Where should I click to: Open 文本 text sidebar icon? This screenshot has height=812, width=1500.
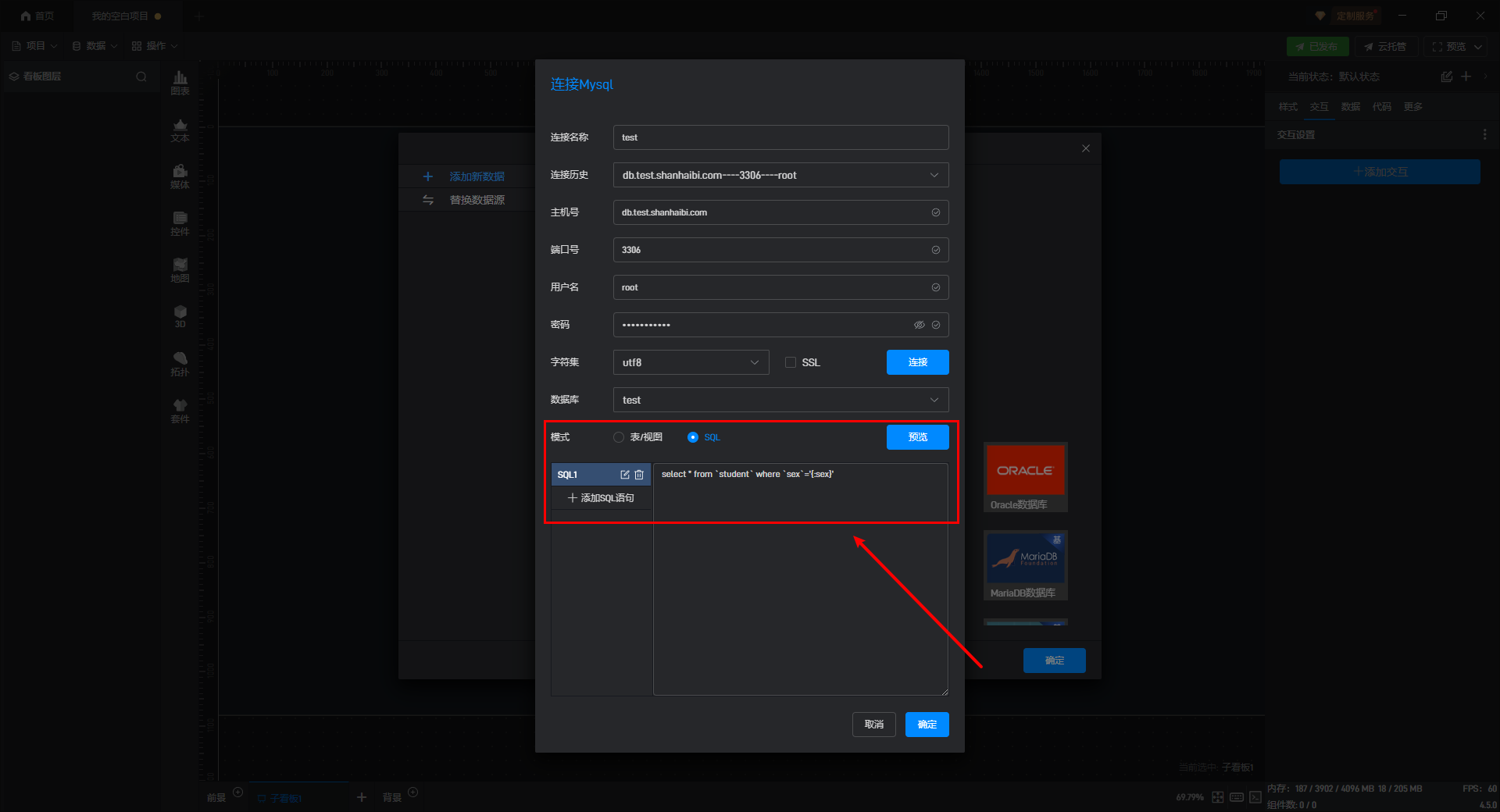click(180, 130)
